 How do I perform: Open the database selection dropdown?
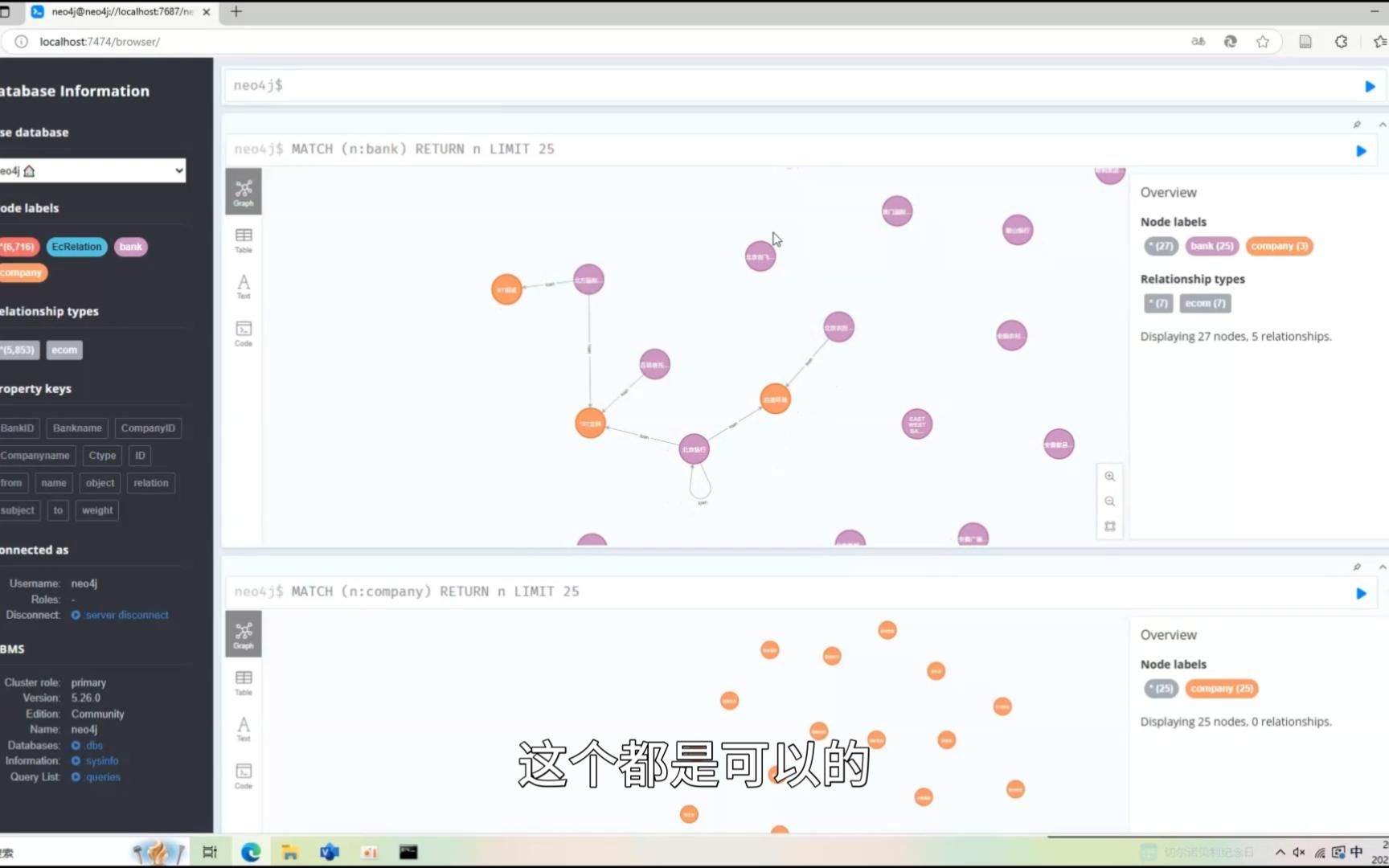coord(92,170)
